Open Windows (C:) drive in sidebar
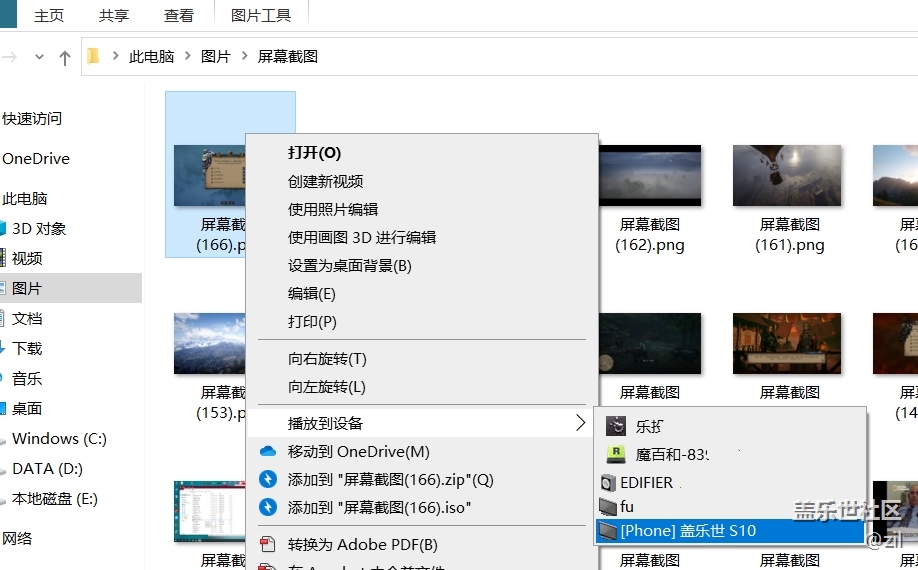 [59, 438]
